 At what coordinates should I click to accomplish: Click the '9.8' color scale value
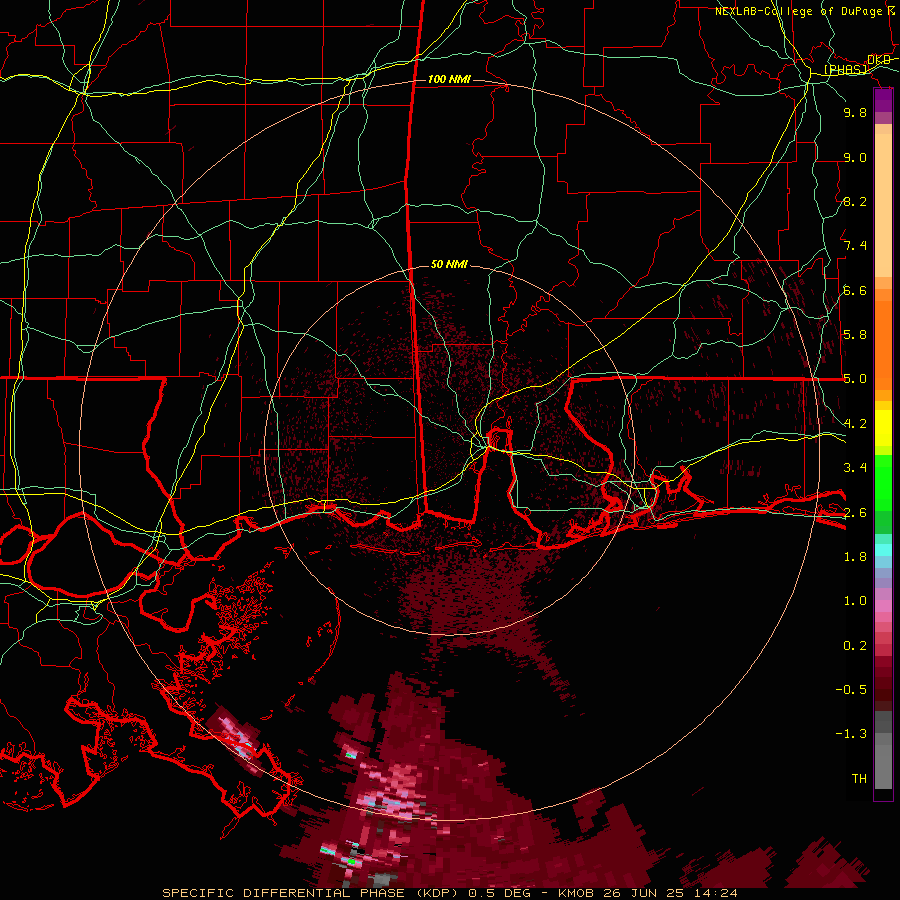(x=855, y=112)
